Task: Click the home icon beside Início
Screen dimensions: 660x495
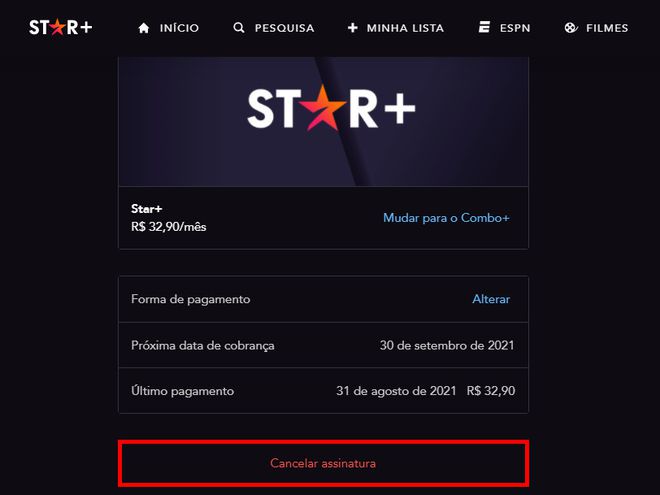Action: click(x=144, y=28)
